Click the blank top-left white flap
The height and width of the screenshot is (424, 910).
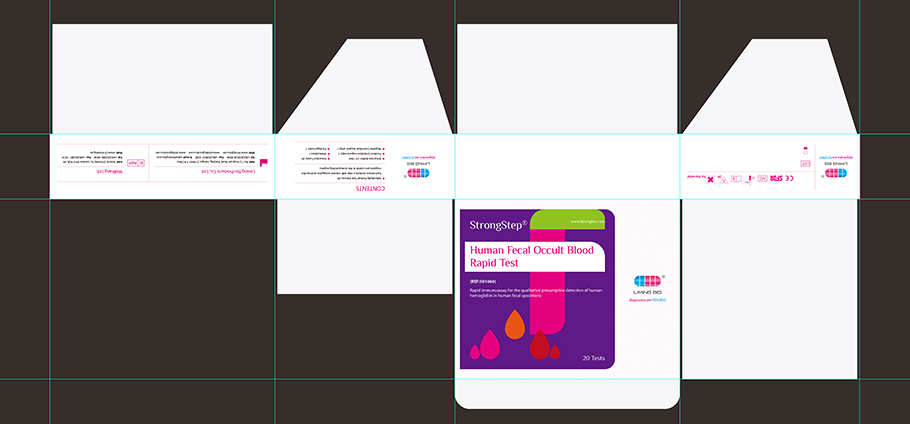coord(162,78)
